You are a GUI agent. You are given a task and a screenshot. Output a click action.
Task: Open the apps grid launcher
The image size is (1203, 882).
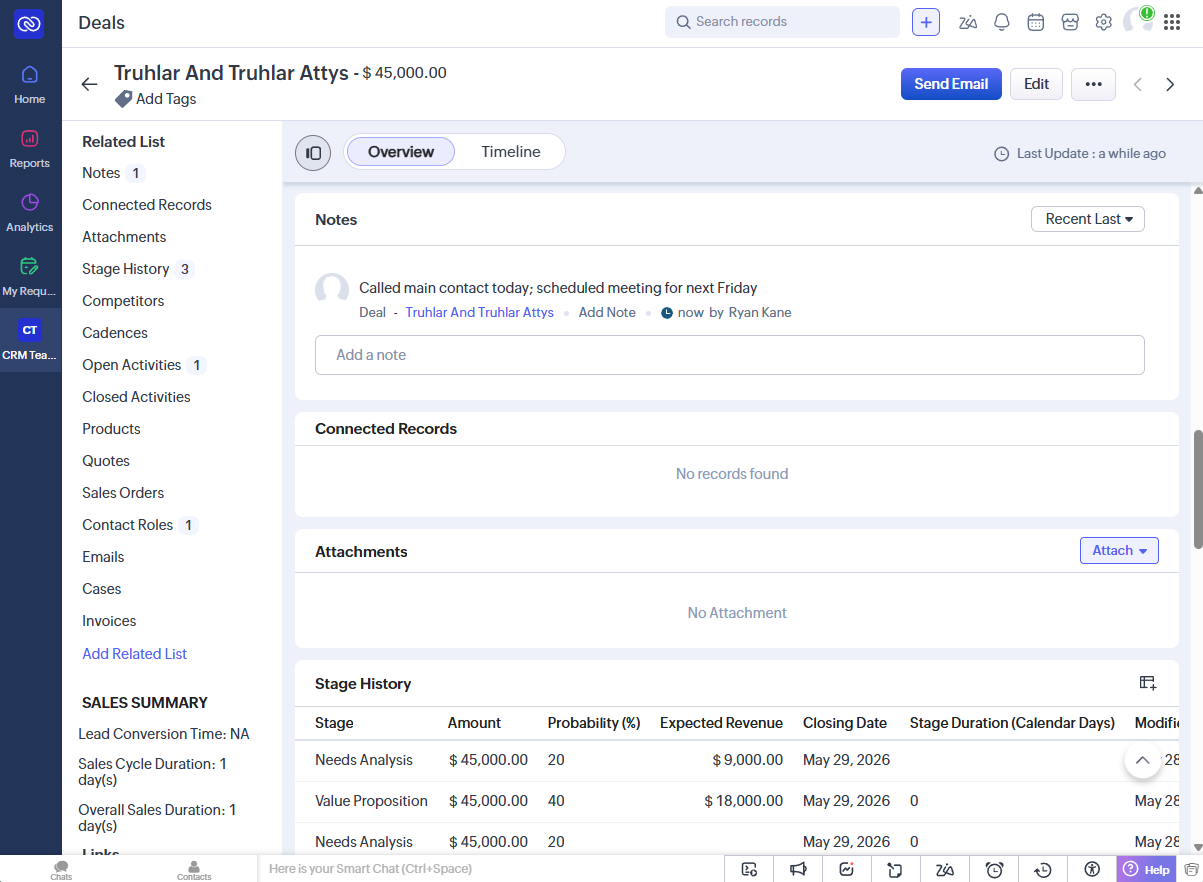[x=1172, y=22]
